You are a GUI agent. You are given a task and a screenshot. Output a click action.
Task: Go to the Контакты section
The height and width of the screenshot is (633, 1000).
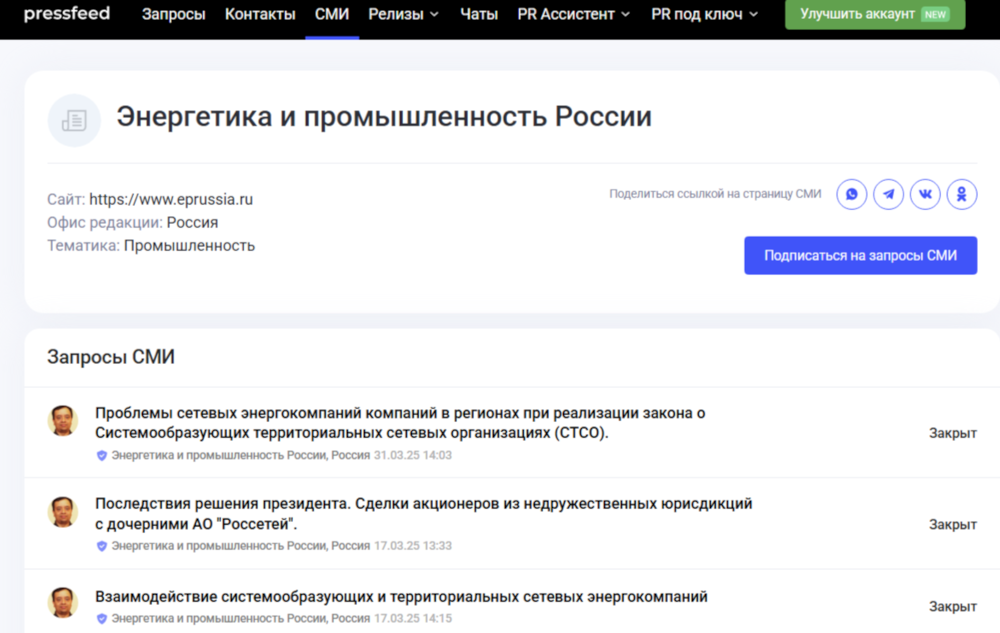pyautogui.click(x=260, y=14)
